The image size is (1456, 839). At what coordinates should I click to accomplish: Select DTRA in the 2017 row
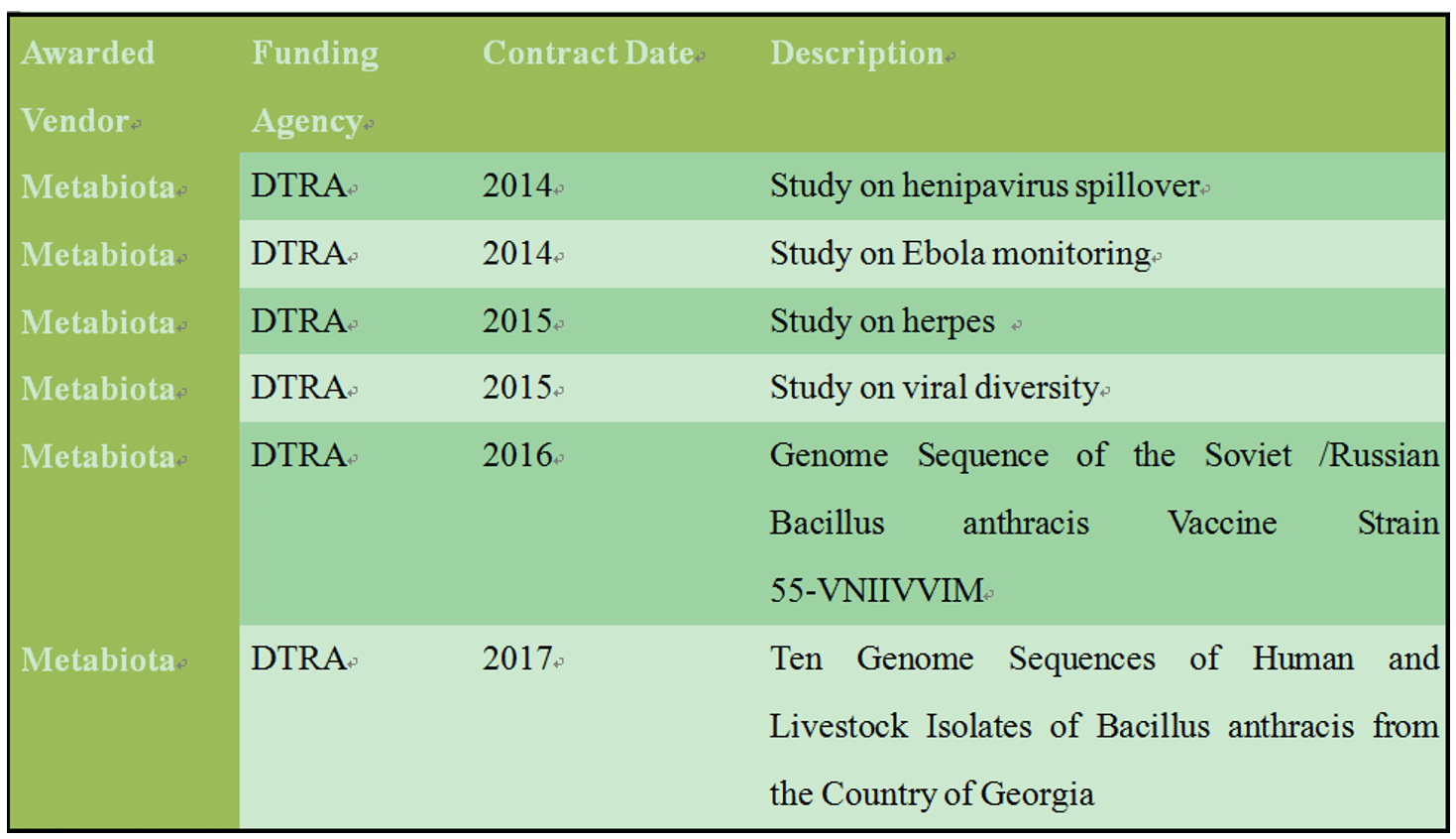pos(298,659)
